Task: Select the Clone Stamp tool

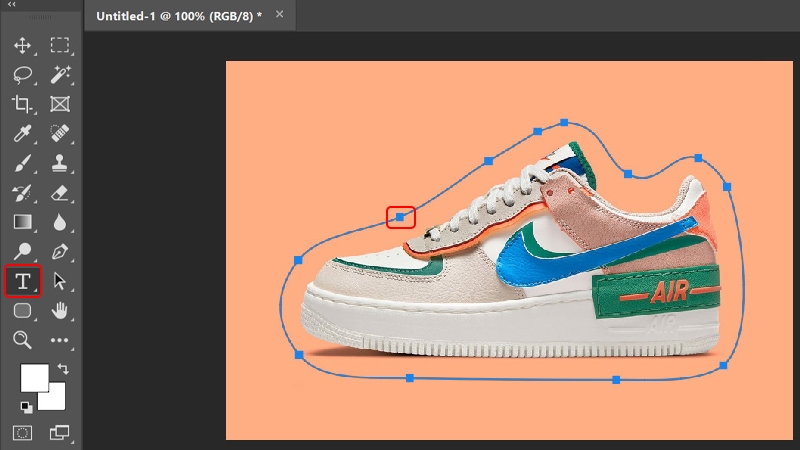Action: (x=60, y=163)
